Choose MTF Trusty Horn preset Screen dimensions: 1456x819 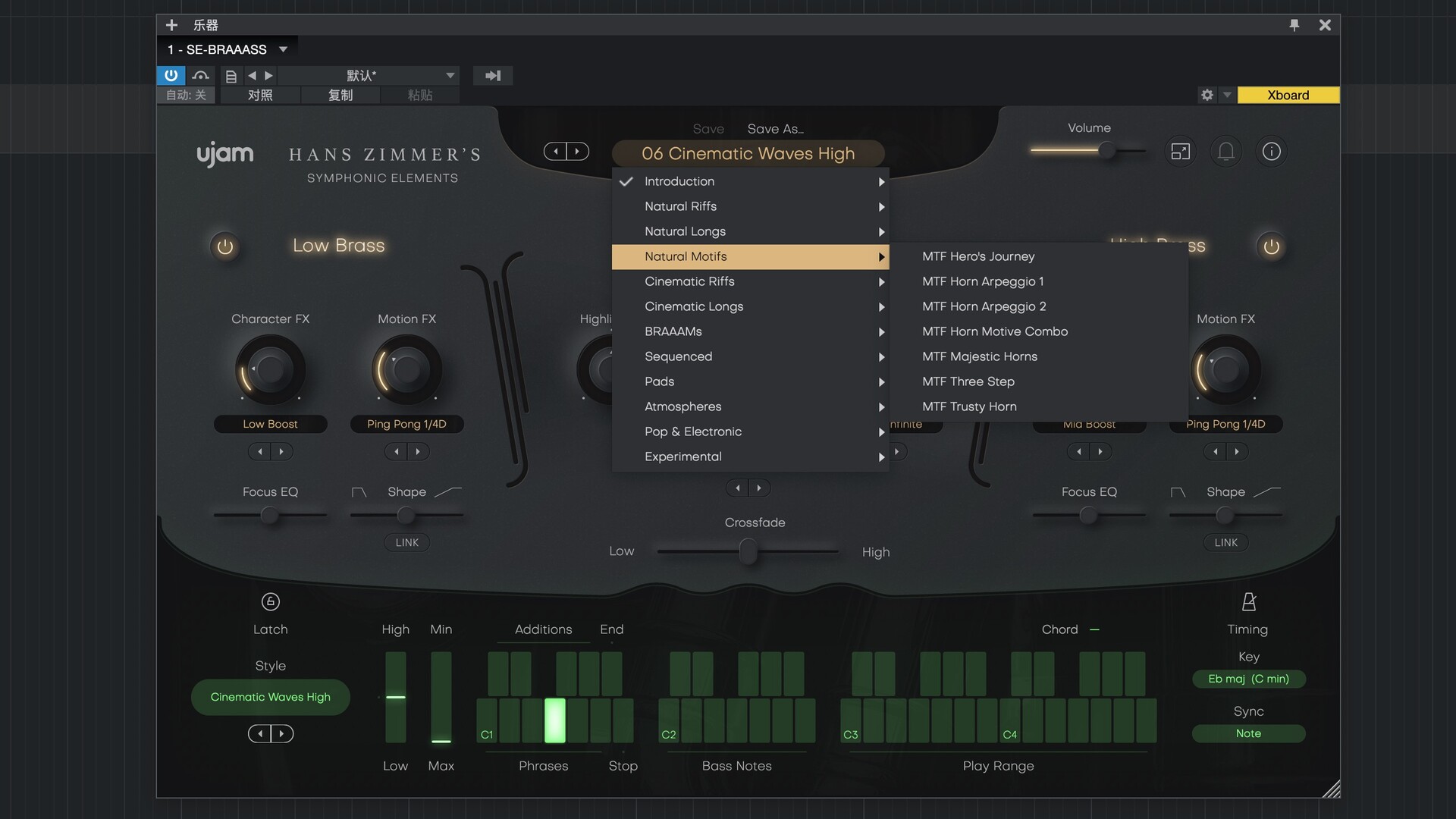coord(1038,406)
